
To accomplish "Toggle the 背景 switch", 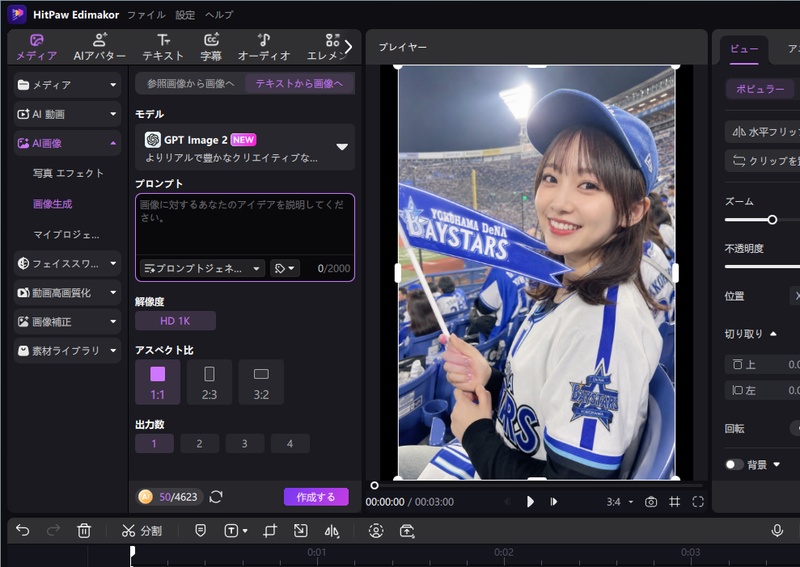I will point(734,464).
